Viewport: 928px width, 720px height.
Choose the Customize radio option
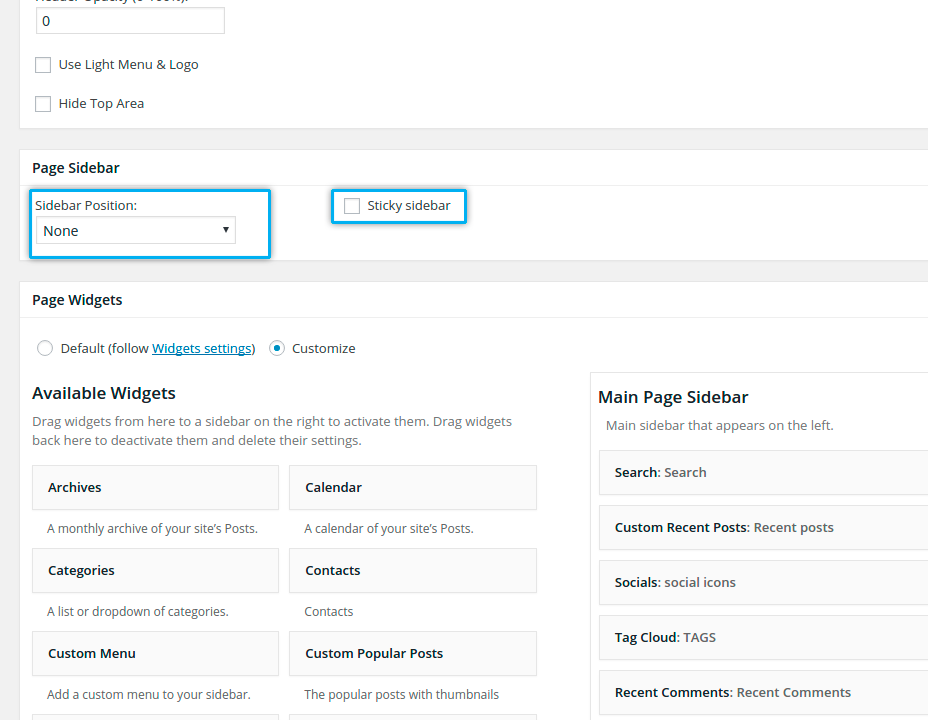[277, 349]
